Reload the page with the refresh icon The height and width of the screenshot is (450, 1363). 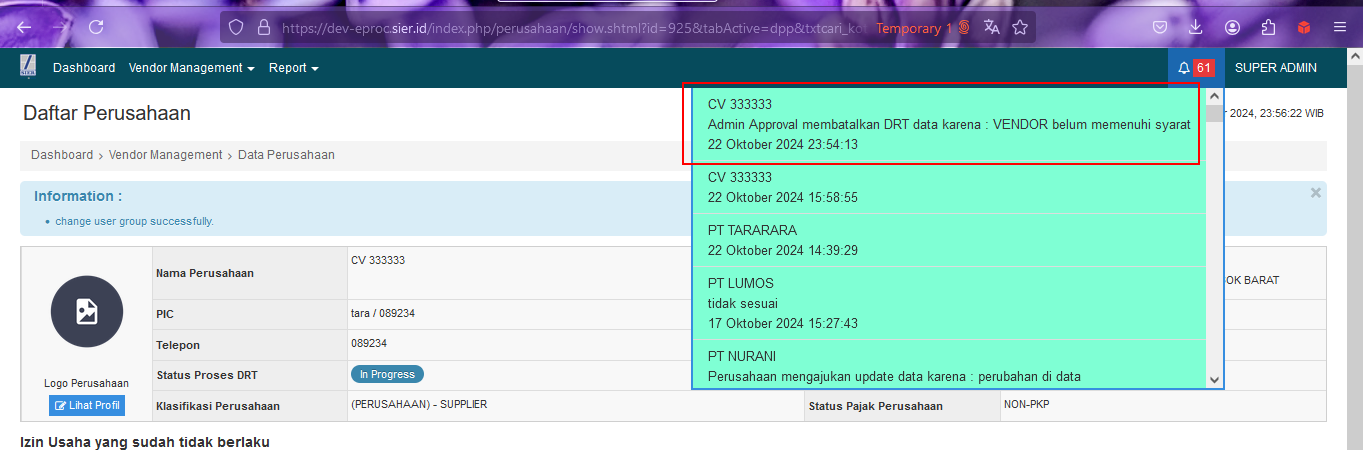click(97, 28)
